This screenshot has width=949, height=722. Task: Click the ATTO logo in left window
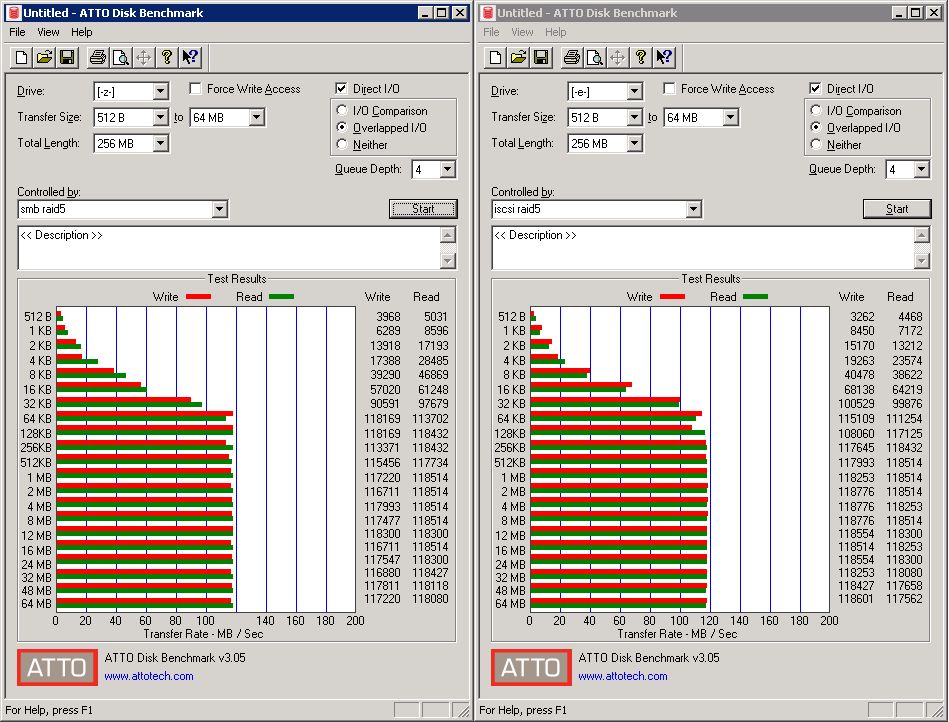(x=57, y=667)
